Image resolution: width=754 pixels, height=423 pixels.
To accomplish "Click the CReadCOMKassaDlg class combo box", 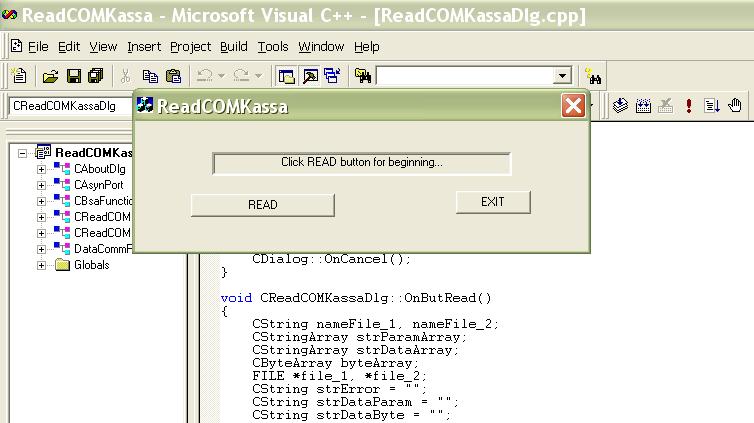I will (x=70, y=106).
